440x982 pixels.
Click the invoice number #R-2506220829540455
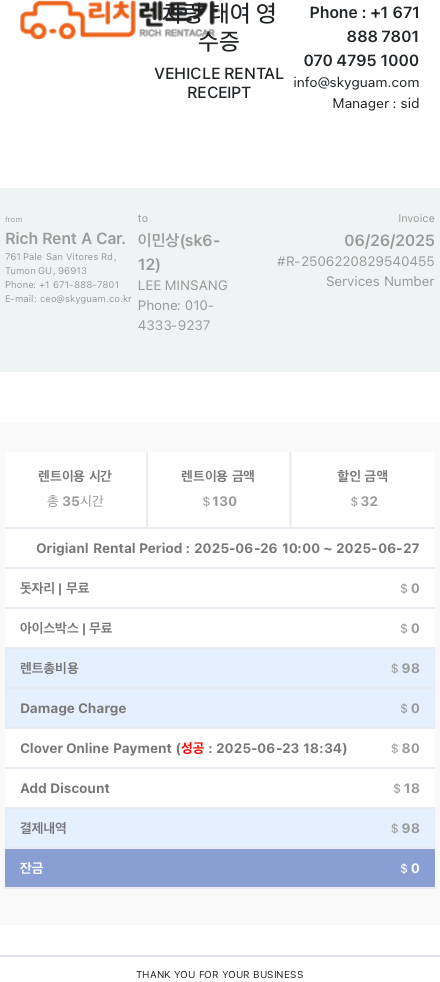356,261
